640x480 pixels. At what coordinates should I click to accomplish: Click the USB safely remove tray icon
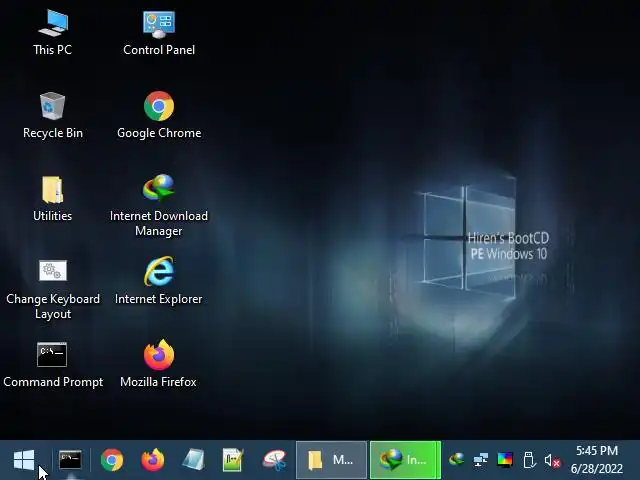[x=529, y=460]
